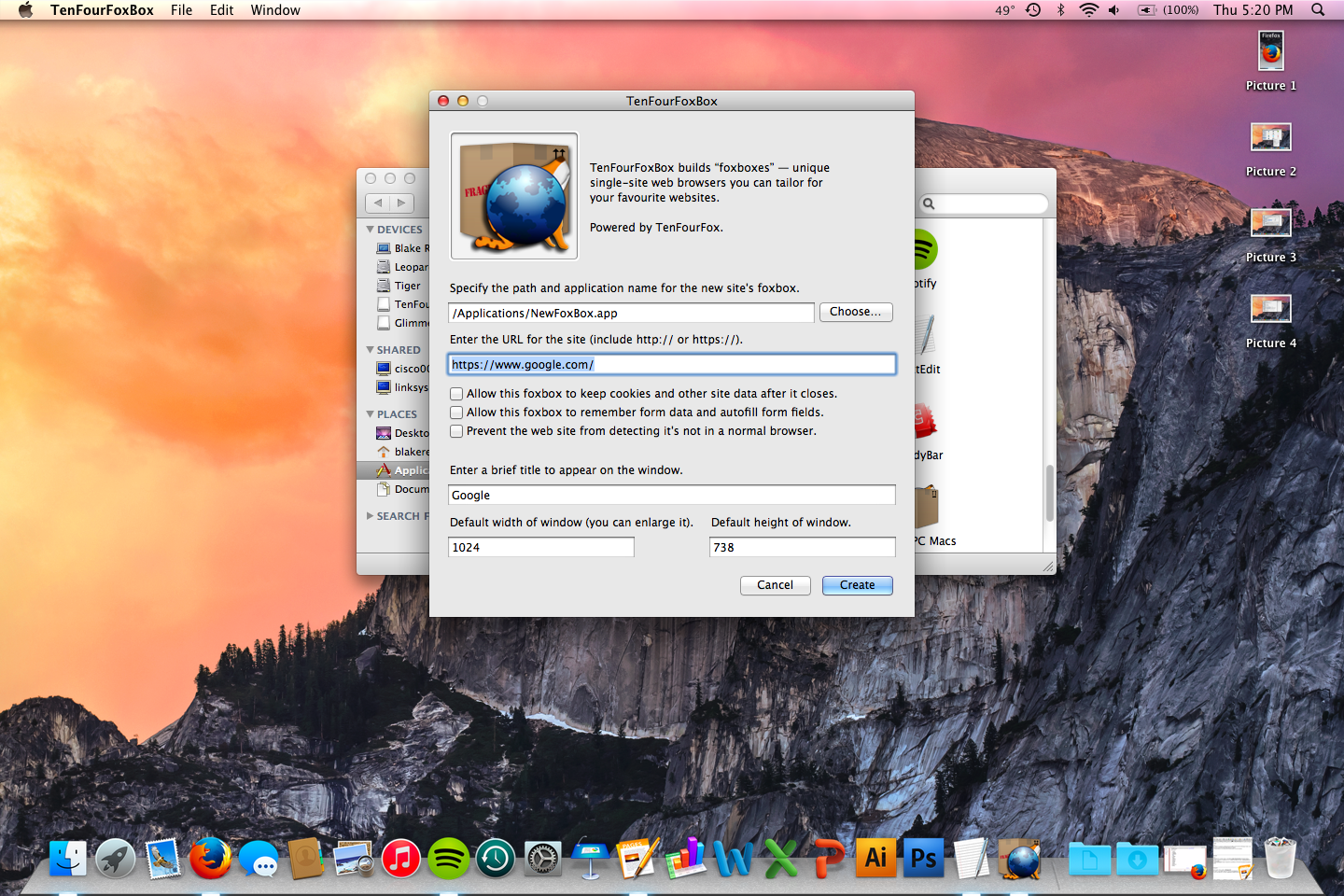The width and height of the screenshot is (1344, 896).
Task: Click the clock showing Thu 5:20 PM
Action: 1253,9
